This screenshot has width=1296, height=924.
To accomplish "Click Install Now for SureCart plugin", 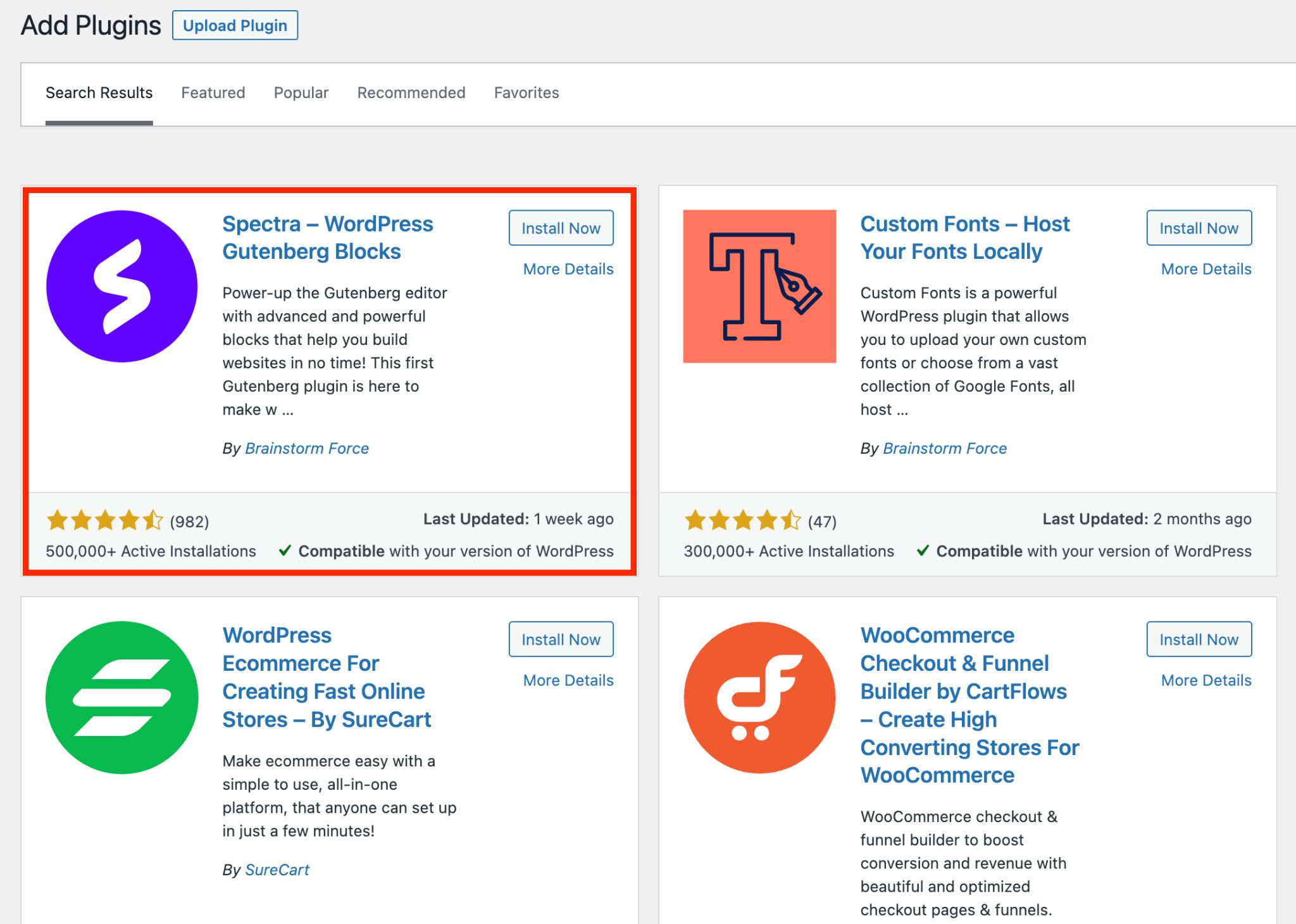I will (561, 638).
